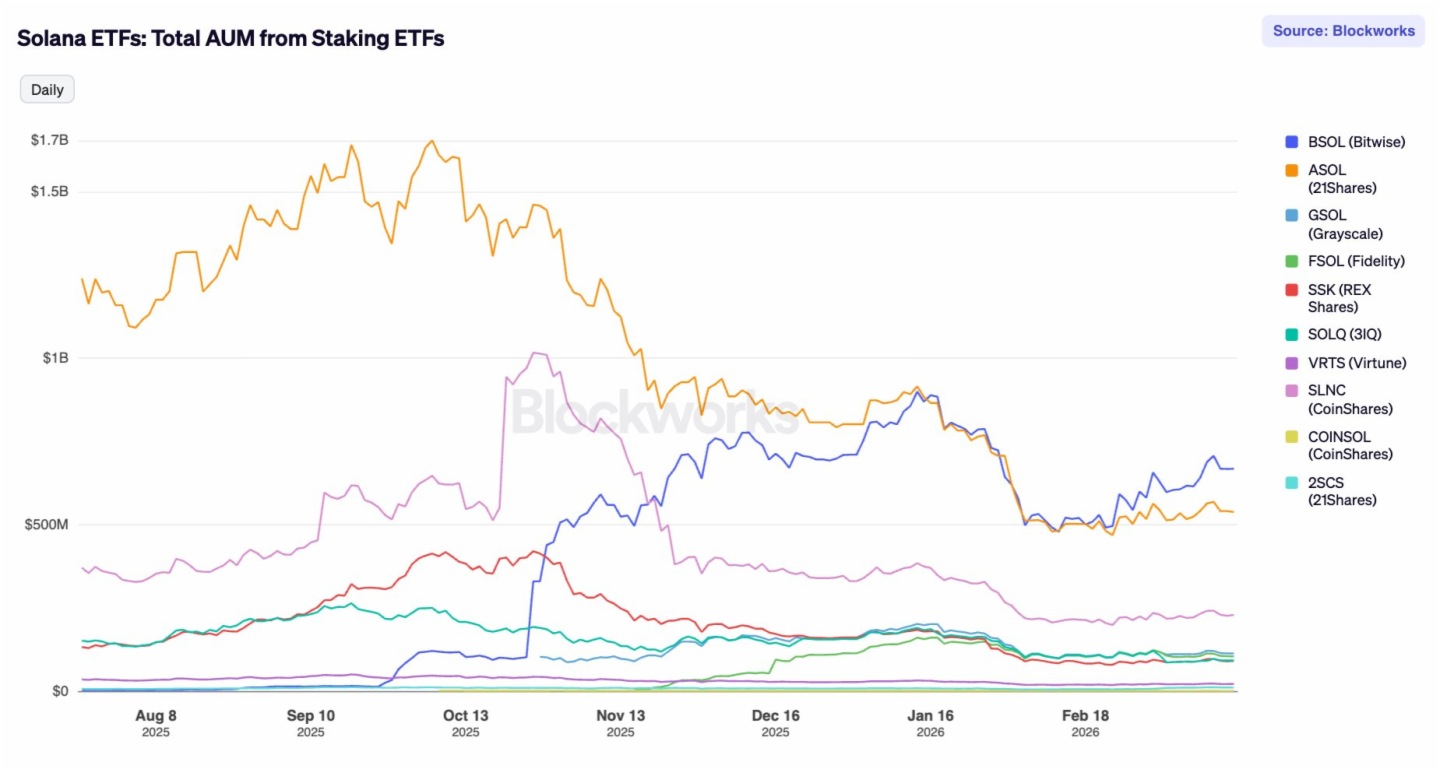Click the FSOL green legend swatch
Viewport: 1440px width, 769px height.
click(x=1291, y=261)
